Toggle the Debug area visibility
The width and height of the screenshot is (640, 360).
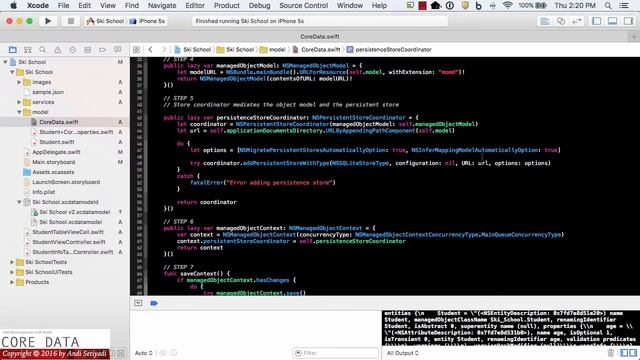coord(613,21)
